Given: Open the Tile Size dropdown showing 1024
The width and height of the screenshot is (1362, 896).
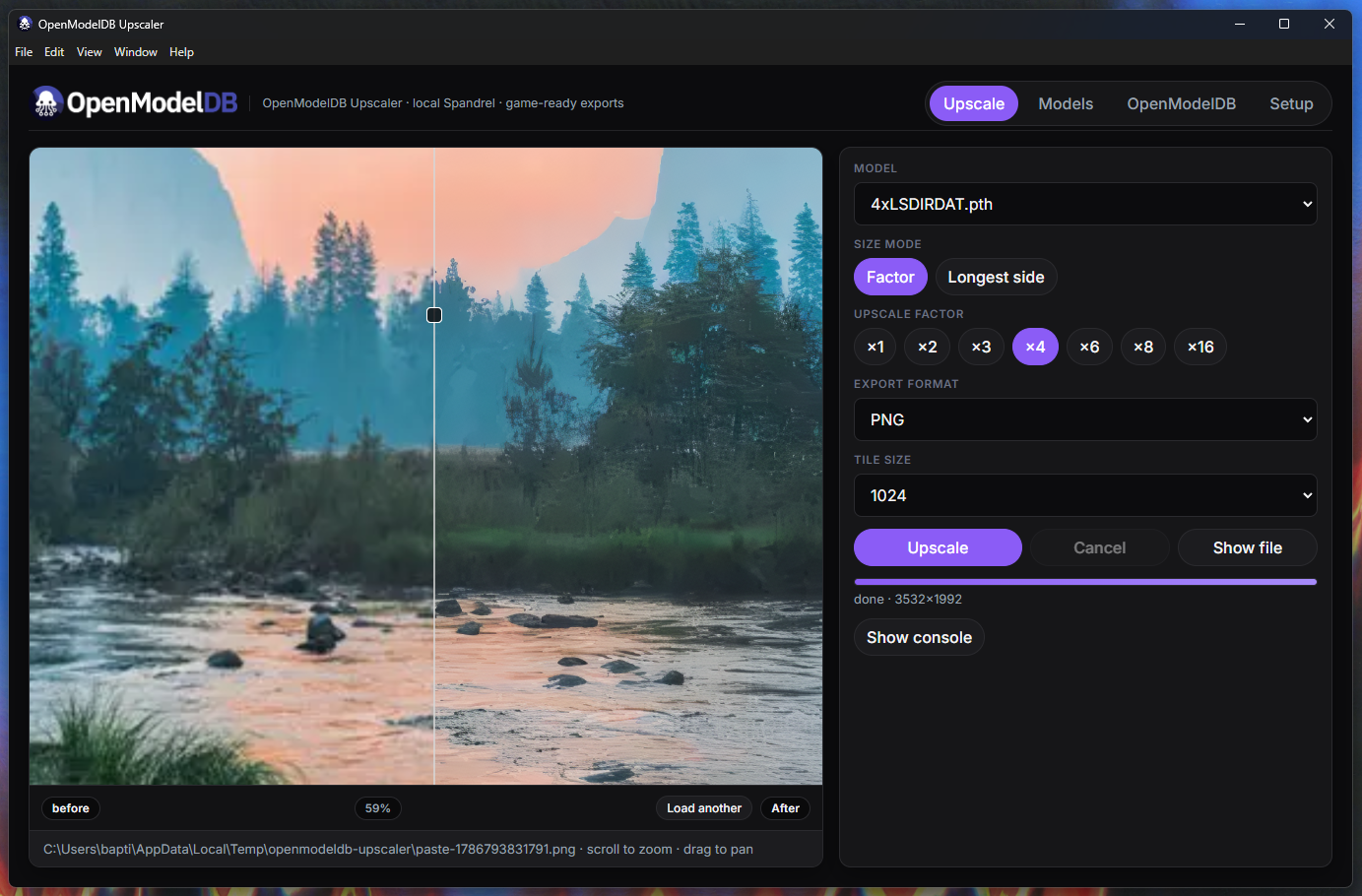Looking at the screenshot, I should pos(1085,495).
